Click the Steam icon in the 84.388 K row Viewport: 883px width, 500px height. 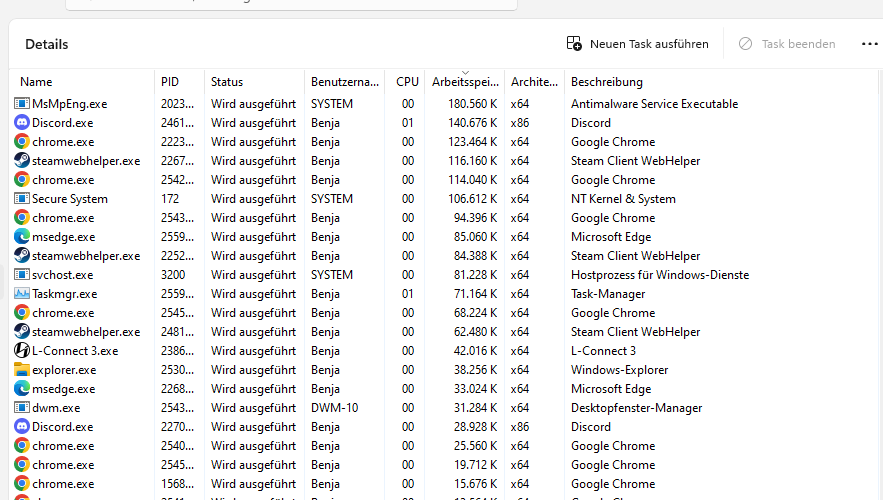pyautogui.click(x=21, y=256)
